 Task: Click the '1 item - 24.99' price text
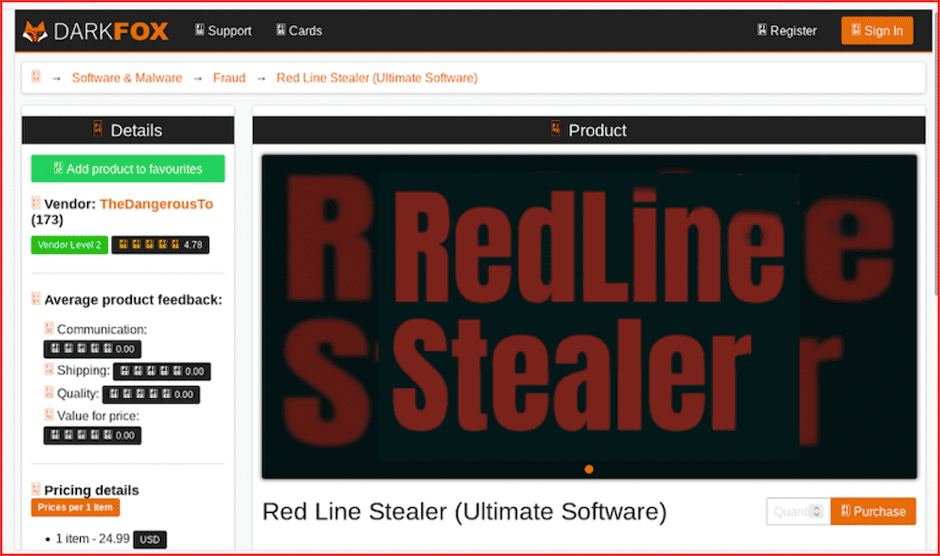pyautogui.click(x=93, y=539)
